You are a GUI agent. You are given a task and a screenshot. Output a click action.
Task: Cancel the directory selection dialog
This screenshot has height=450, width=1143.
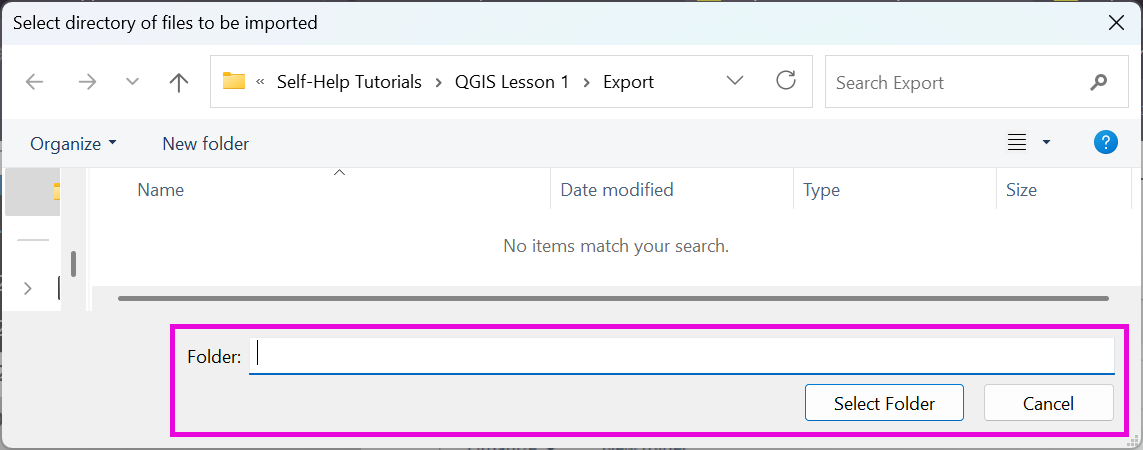pyautogui.click(x=1048, y=404)
